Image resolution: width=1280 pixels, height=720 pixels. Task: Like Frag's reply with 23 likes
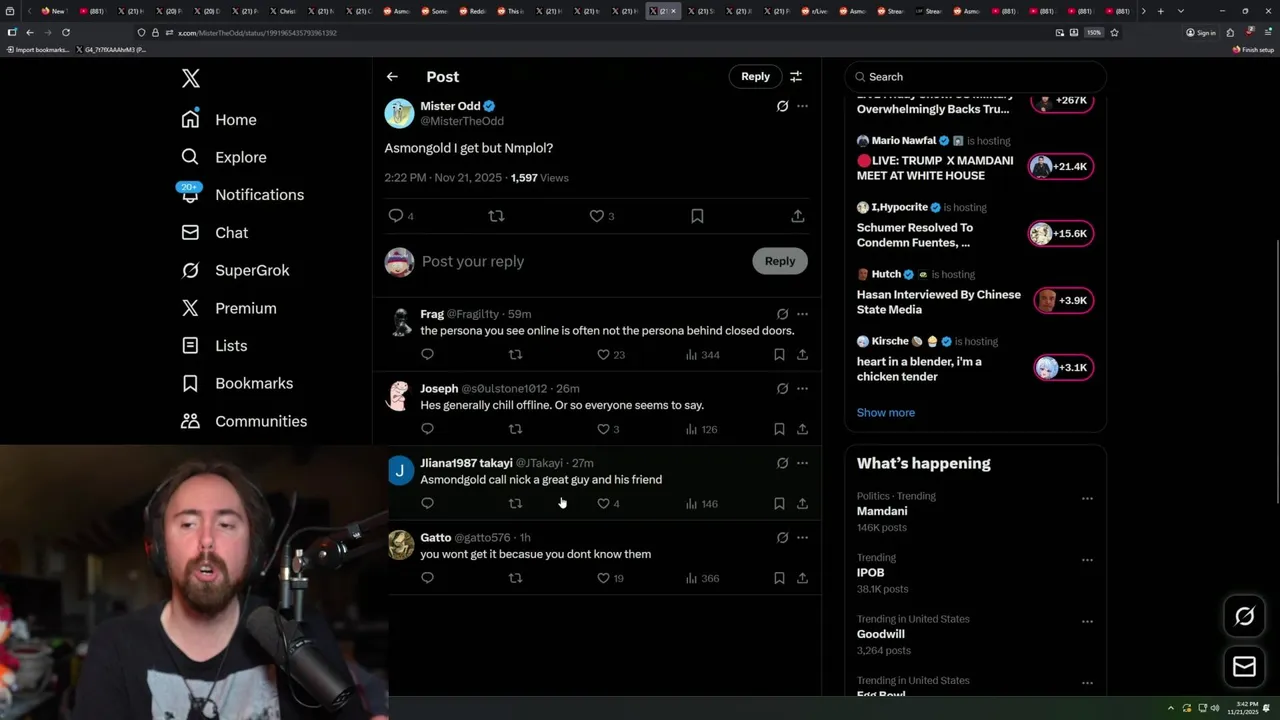603,354
